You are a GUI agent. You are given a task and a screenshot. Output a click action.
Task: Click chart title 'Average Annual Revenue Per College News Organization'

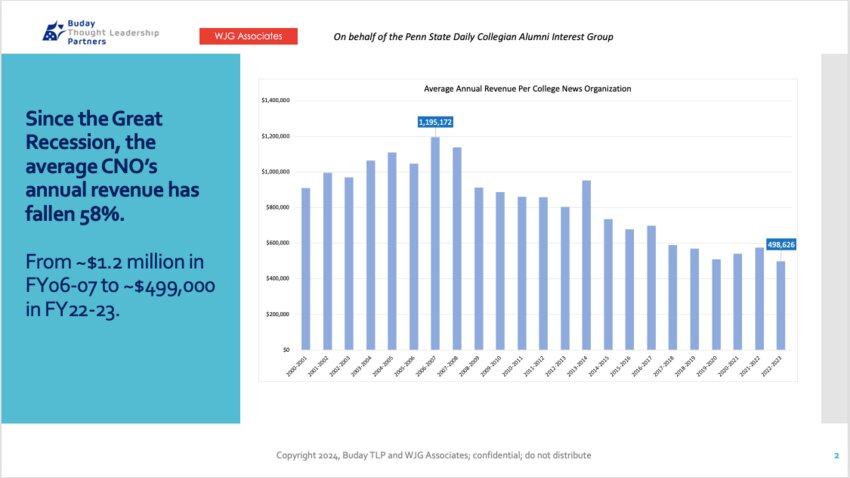click(527, 89)
